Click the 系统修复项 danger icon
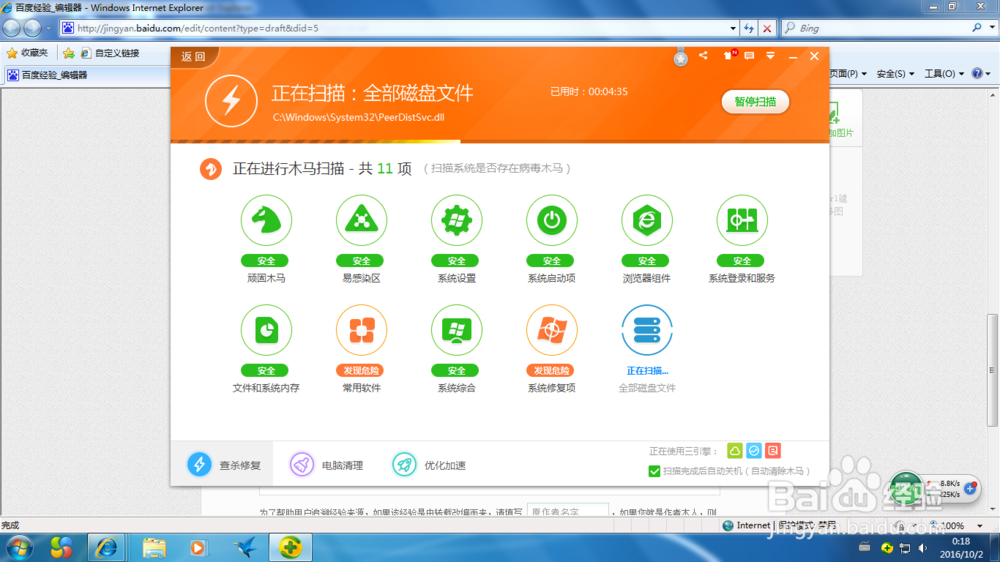Viewport: 1000px width, 562px height. coord(552,330)
